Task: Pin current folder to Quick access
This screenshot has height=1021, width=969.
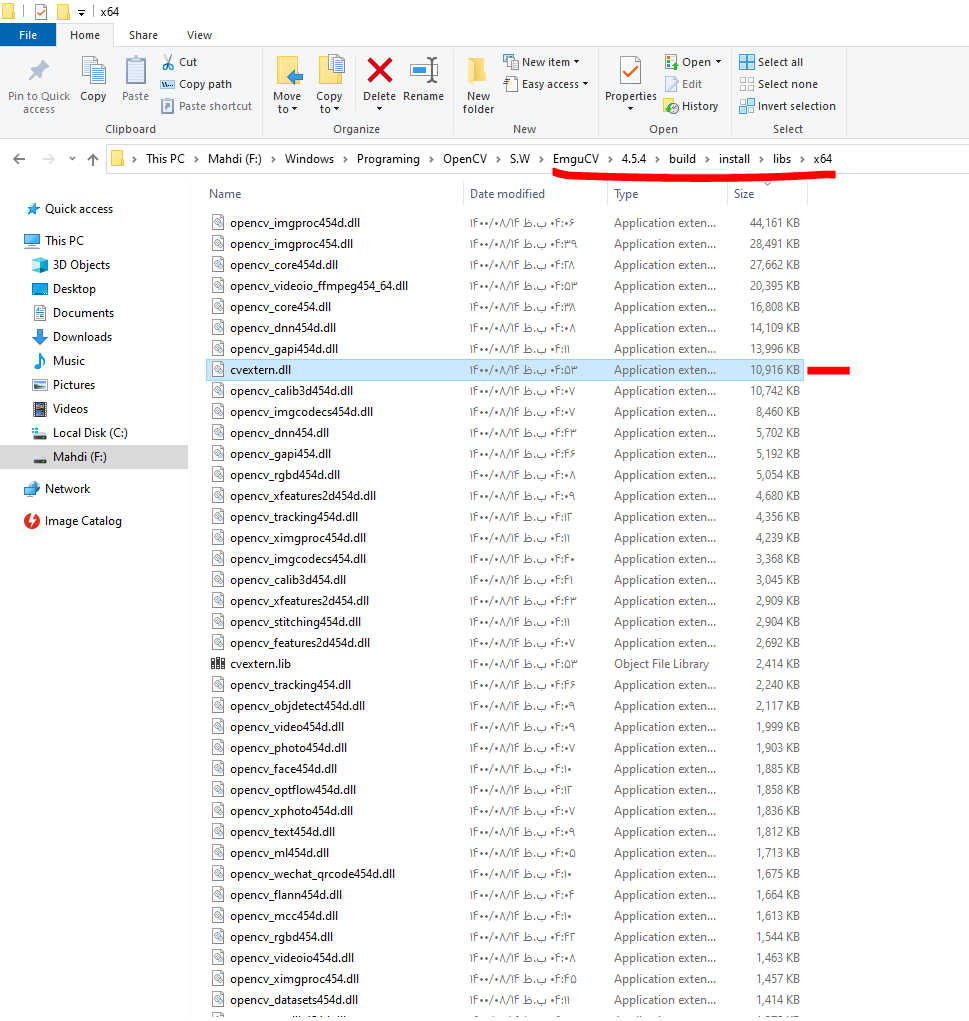Action: point(38,80)
